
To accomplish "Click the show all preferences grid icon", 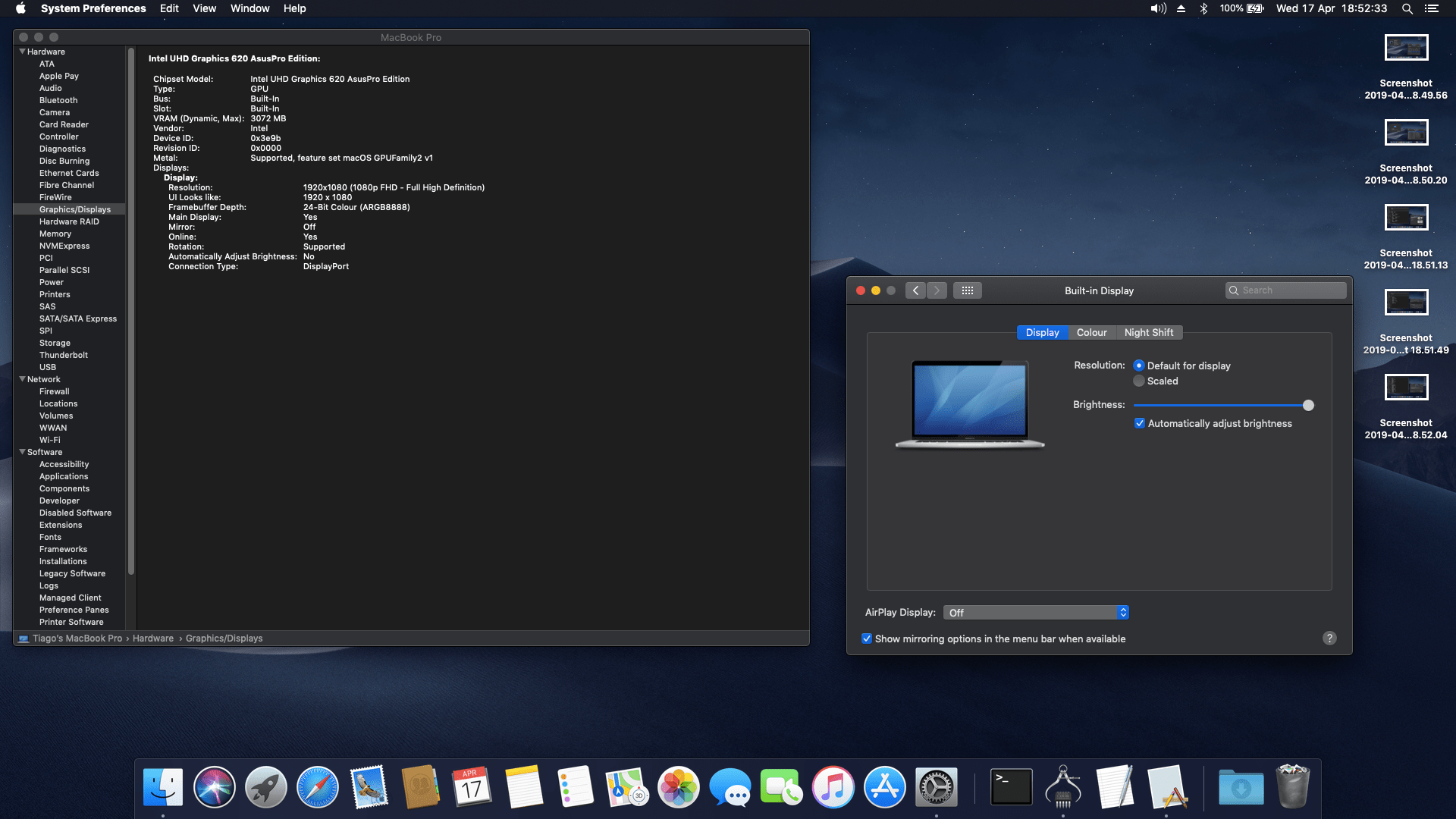I will 967,290.
